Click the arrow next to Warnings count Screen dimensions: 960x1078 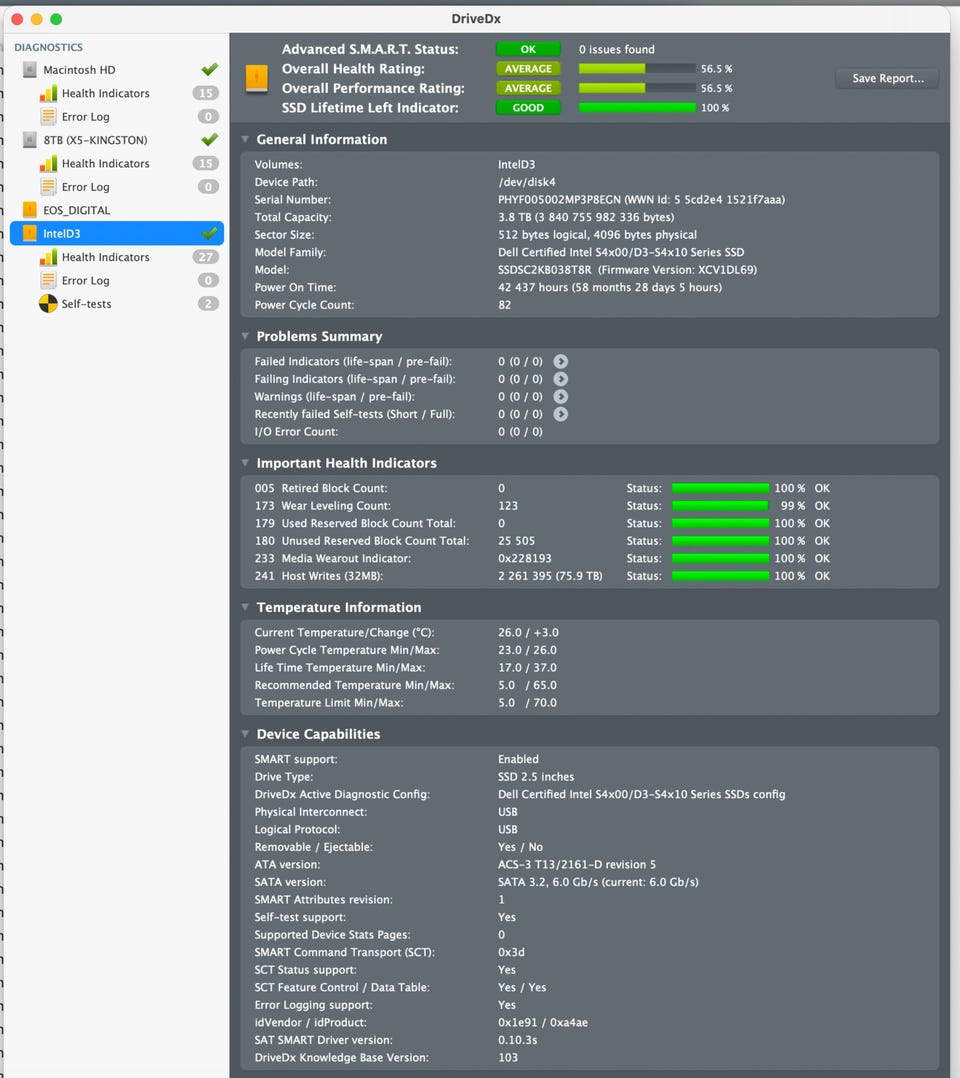point(561,396)
